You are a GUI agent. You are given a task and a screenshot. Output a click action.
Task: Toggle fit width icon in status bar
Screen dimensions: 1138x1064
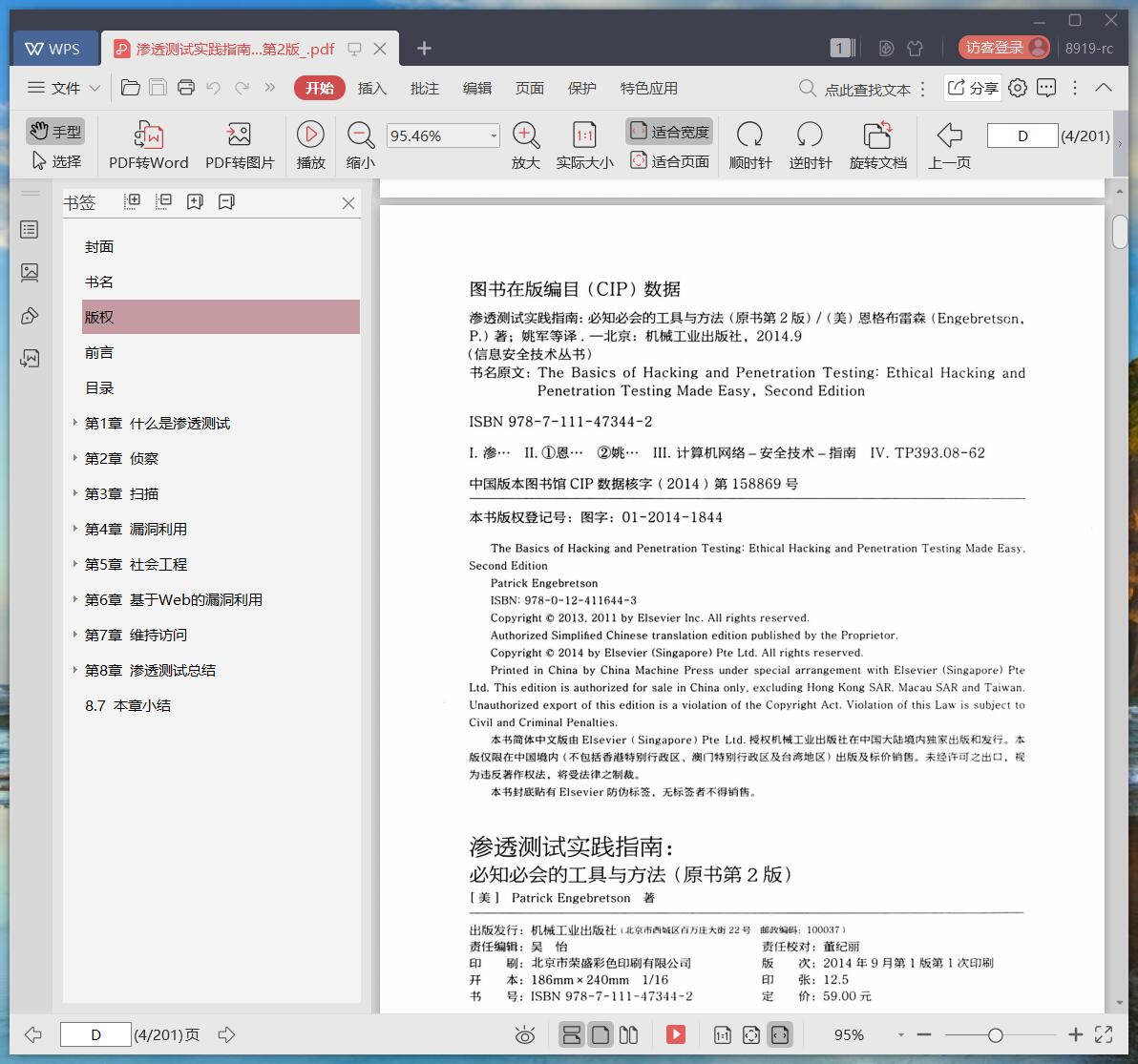(x=780, y=1035)
